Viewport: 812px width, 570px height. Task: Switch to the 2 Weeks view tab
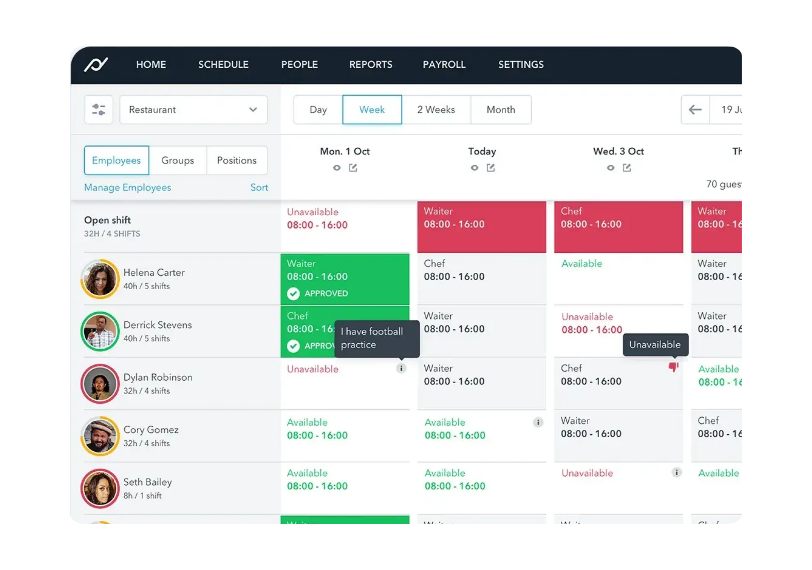pyautogui.click(x=436, y=110)
